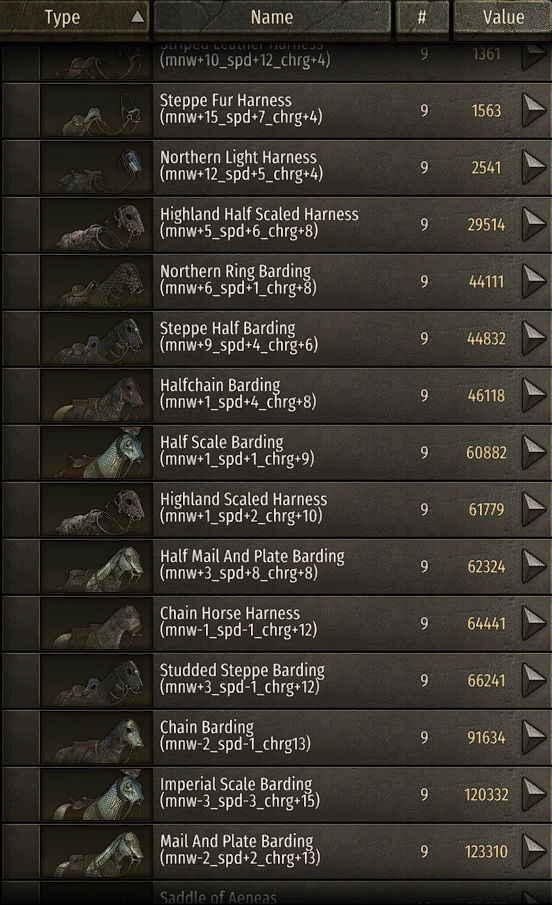The width and height of the screenshot is (552, 905).
Task: Click Highland Scaled Harness item thumbnail
Action: click(96, 510)
